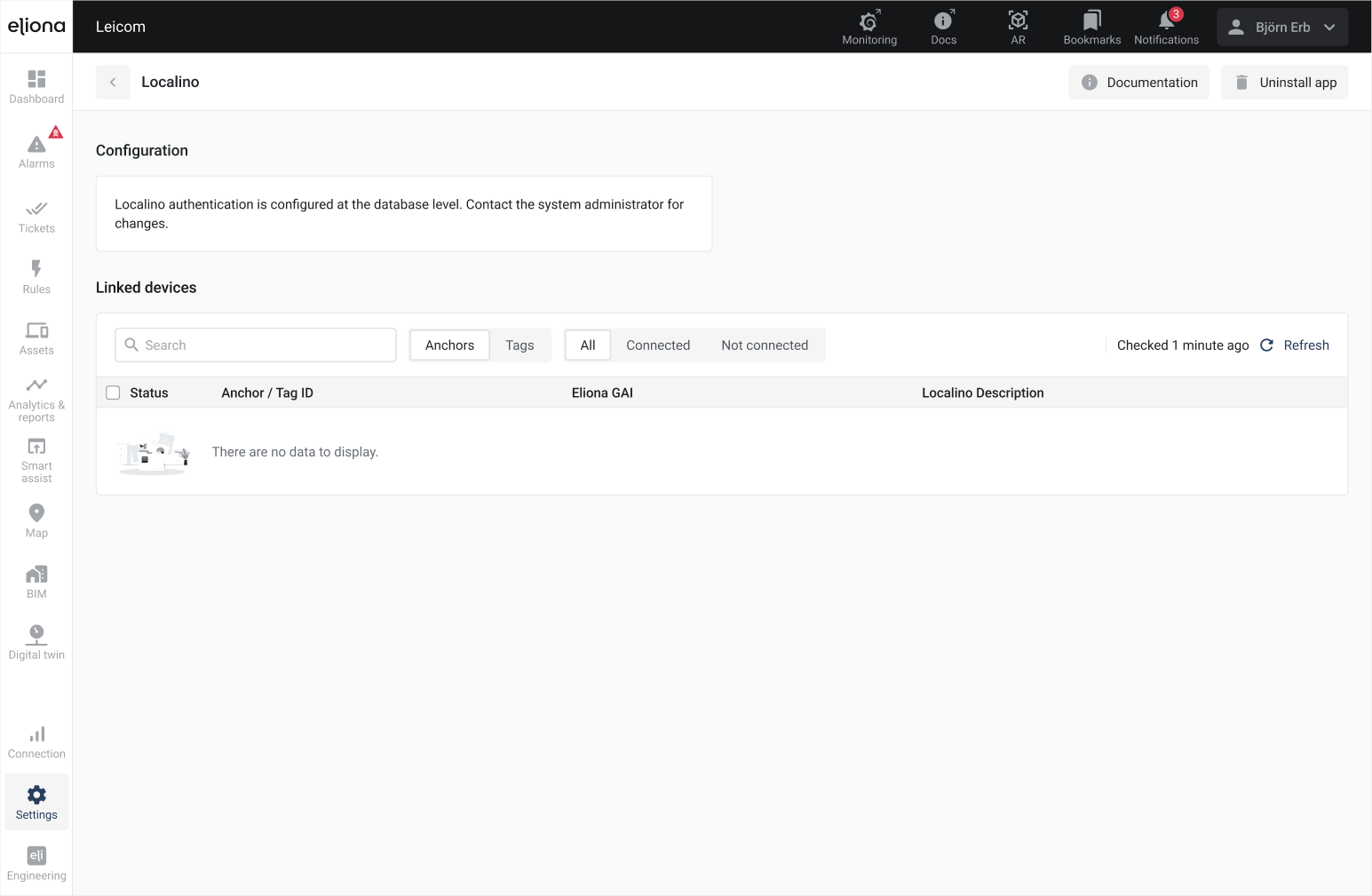Screen dimensions: 1372x896
Task: Go to Tickets in the sidebar
Action: [x=36, y=217]
